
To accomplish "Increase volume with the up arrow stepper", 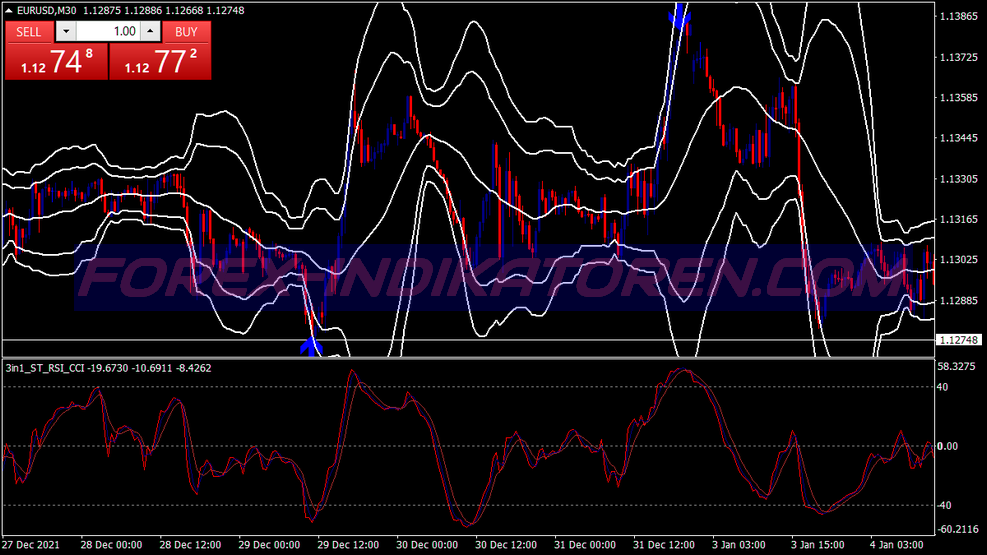I will coord(150,31).
